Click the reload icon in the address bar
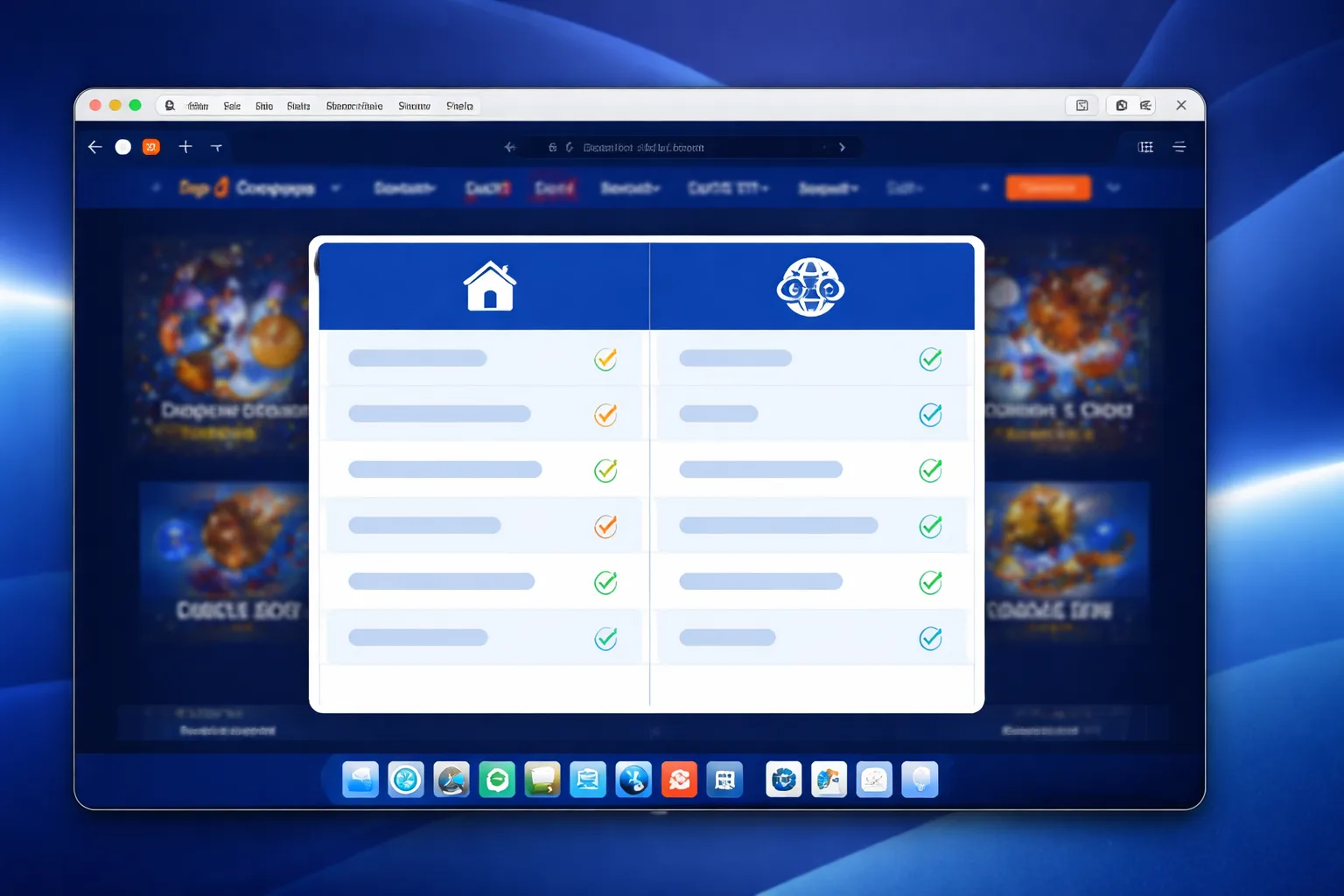The width and height of the screenshot is (1344, 896). point(569,147)
